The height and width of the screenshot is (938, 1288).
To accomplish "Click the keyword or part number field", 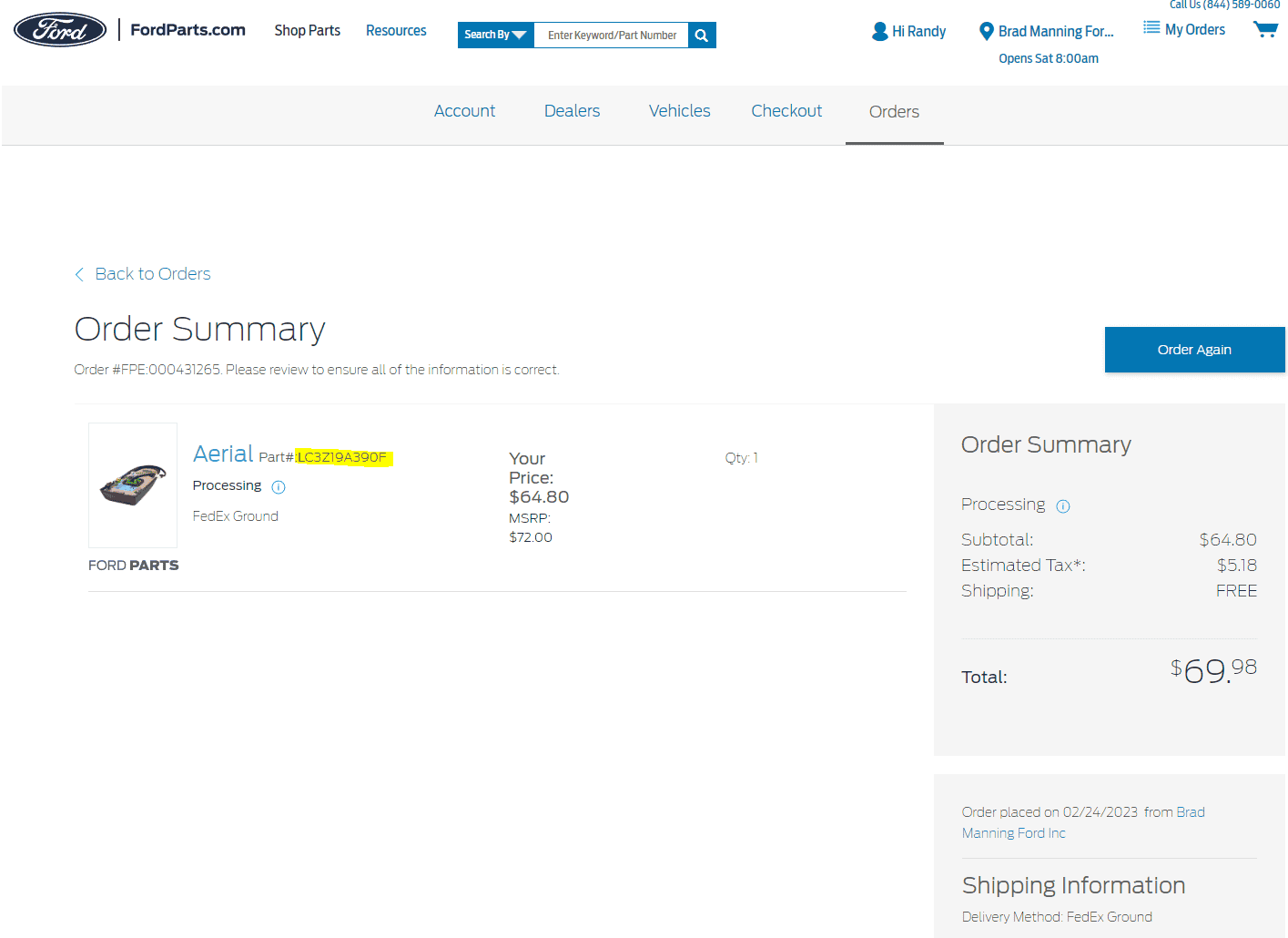I will (612, 36).
